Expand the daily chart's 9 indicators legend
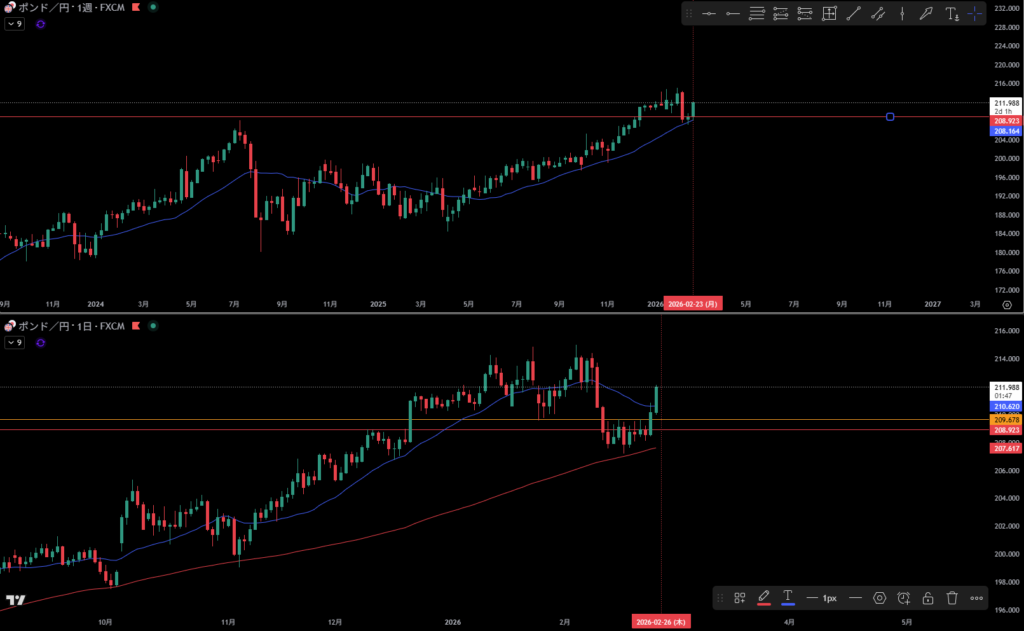Image resolution: width=1024 pixels, height=631 pixels. pyautogui.click(x=15, y=343)
